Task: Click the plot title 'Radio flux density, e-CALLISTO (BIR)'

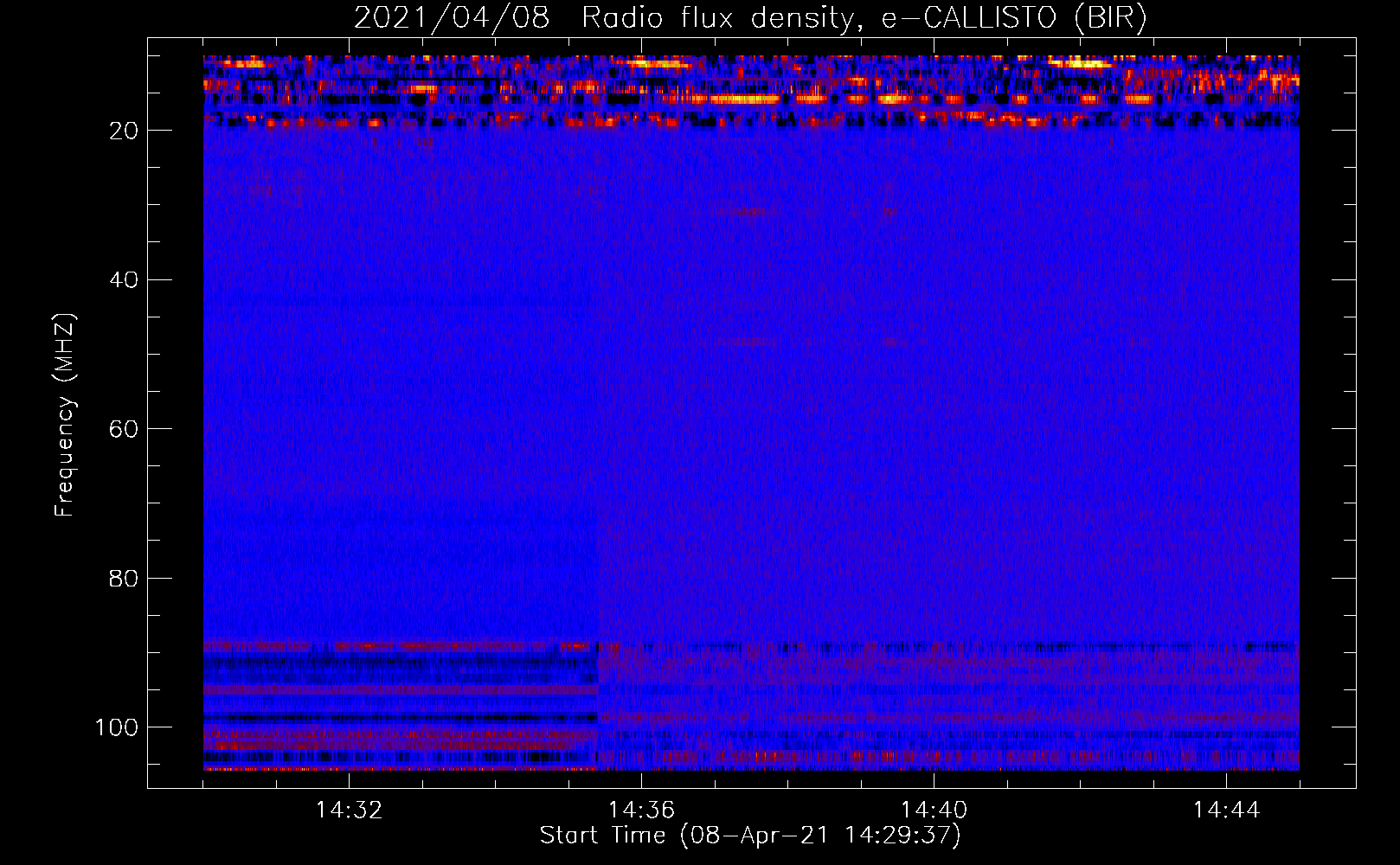Action: 864,18
